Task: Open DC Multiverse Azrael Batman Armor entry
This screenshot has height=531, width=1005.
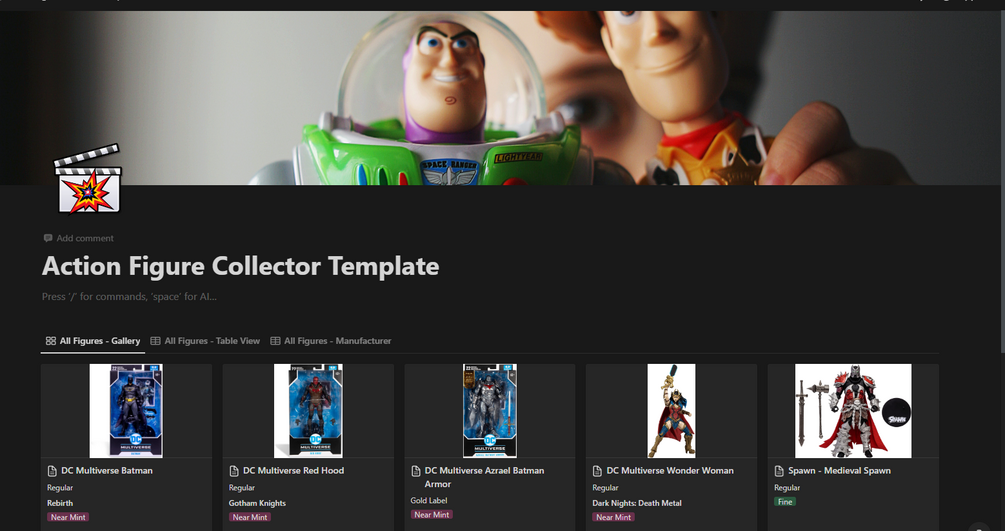Action: (484, 477)
